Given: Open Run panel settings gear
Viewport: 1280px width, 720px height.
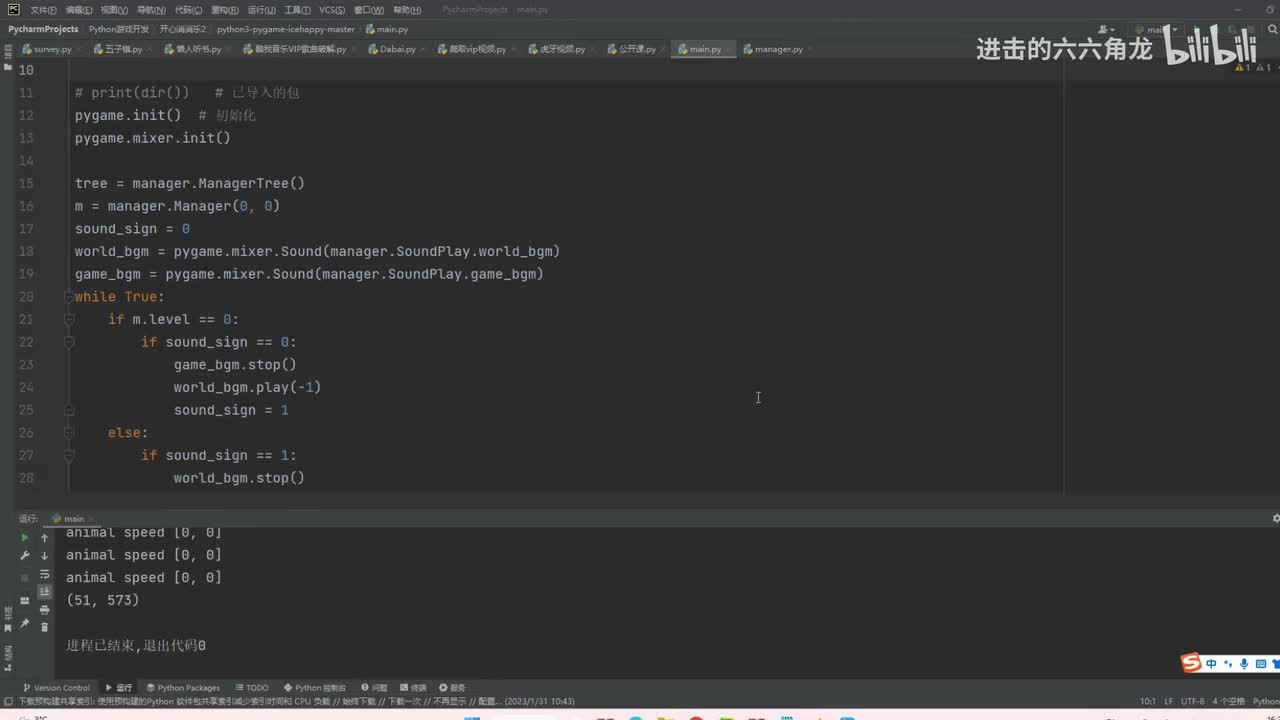Looking at the screenshot, I should [x=1275, y=519].
